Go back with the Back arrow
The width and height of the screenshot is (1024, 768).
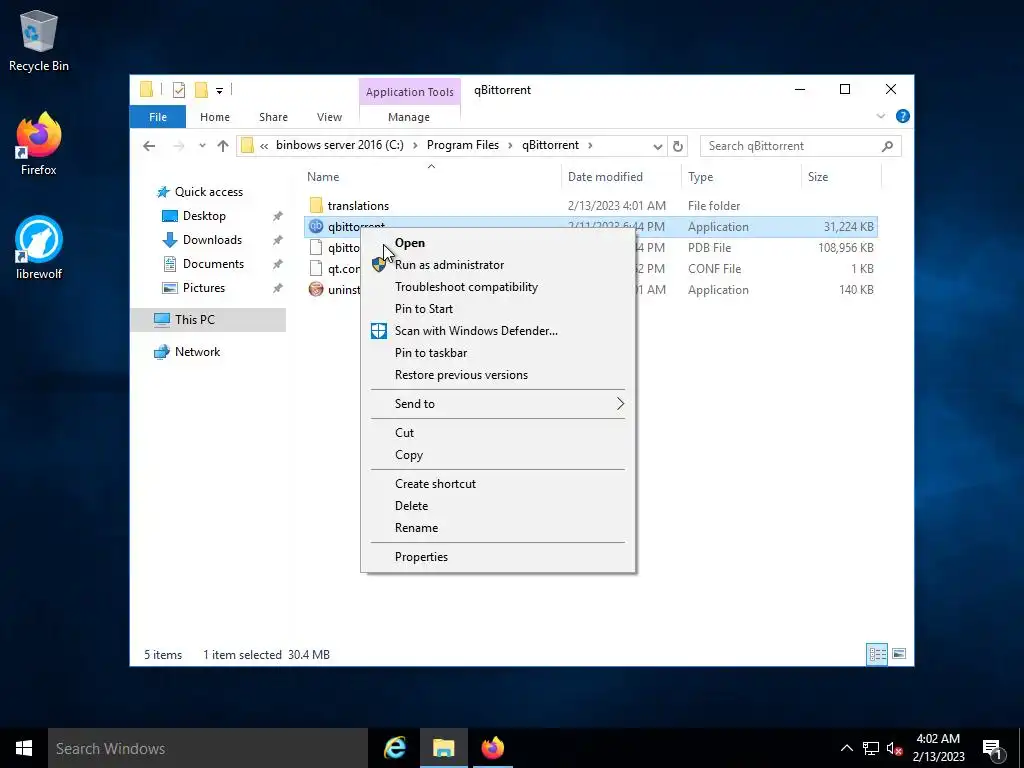coord(149,146)
